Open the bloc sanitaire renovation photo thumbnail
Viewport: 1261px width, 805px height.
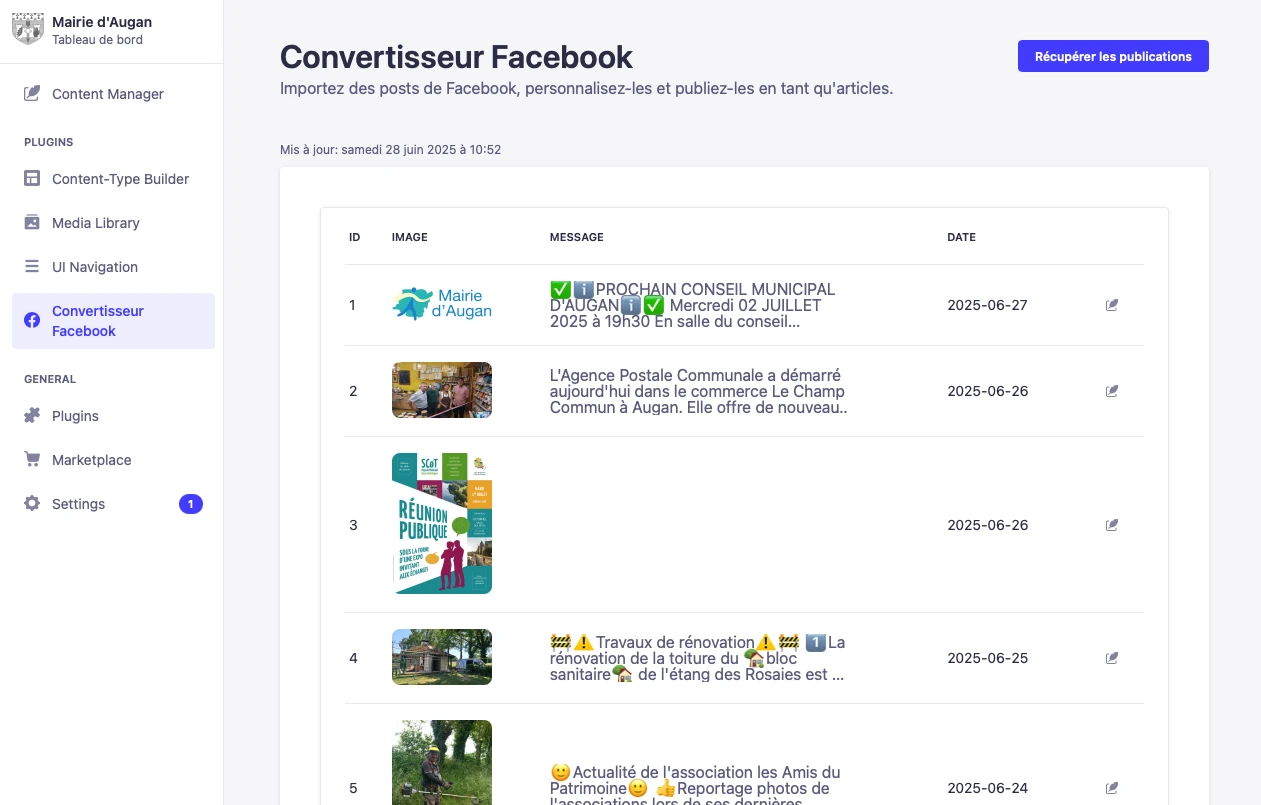point(442,657)
